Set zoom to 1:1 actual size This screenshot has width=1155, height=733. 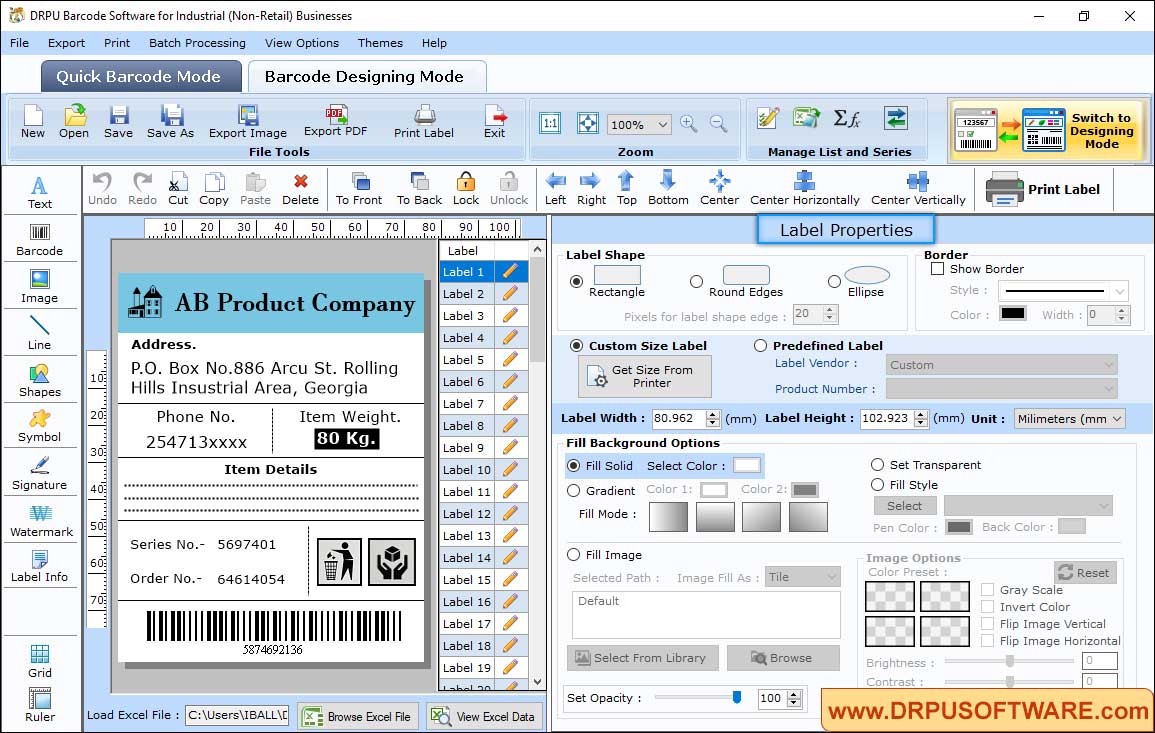[x=550, y=123]
